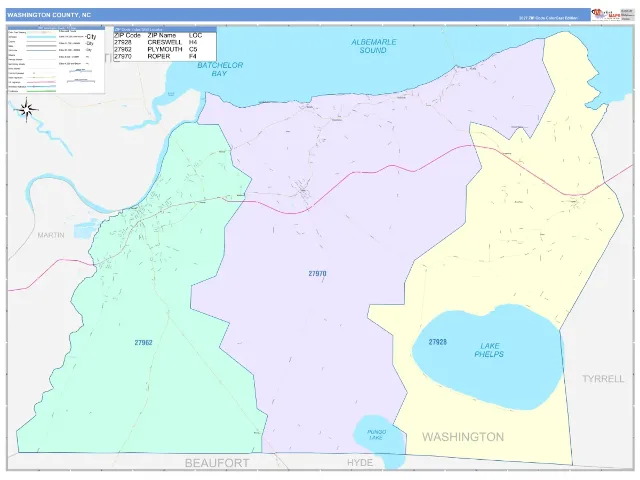Click 'ROPER' in the ZIP index table
The width and height of the screenshot is (640, 480).
tap(159, 56)
